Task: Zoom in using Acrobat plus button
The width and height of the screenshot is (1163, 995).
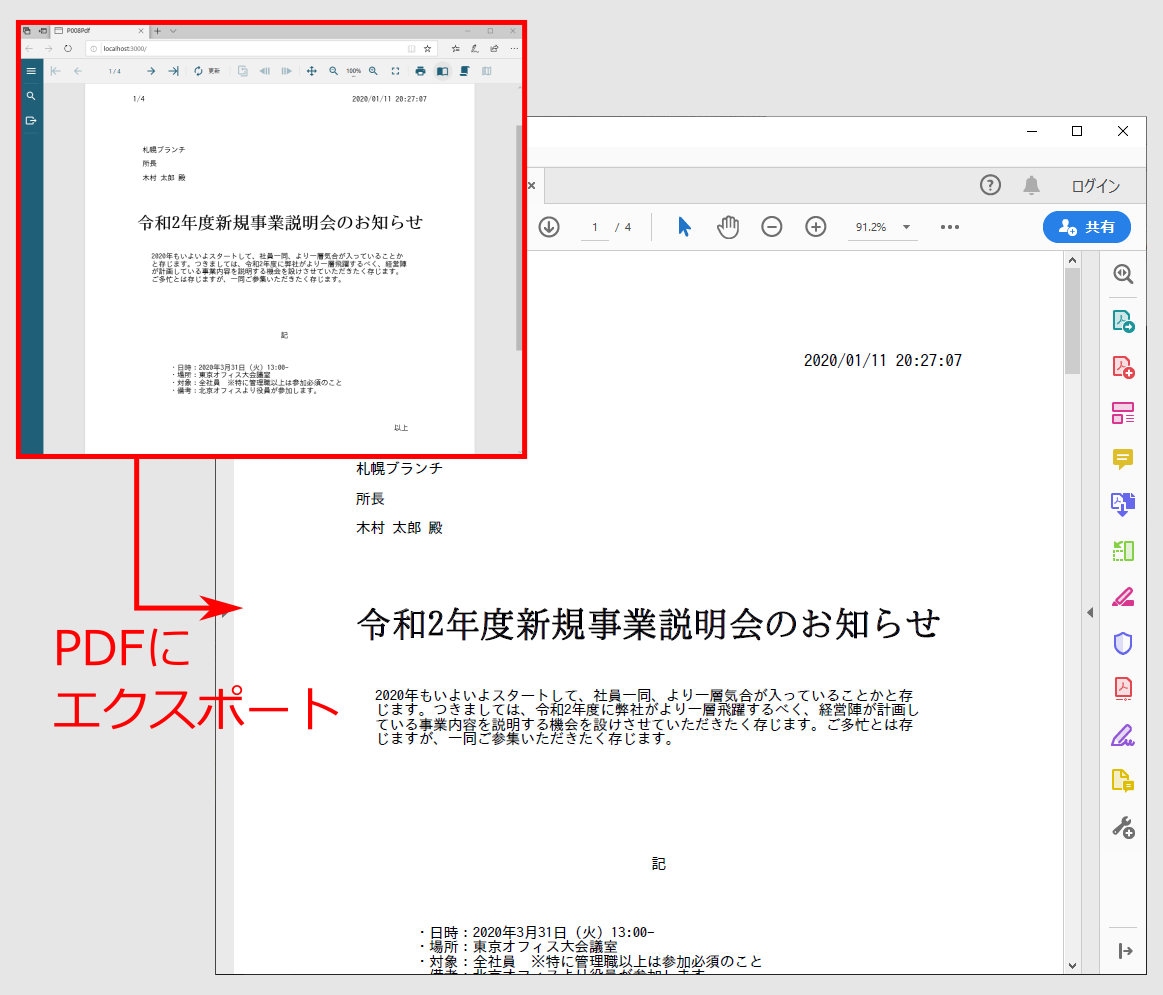Action: [816, 227]
